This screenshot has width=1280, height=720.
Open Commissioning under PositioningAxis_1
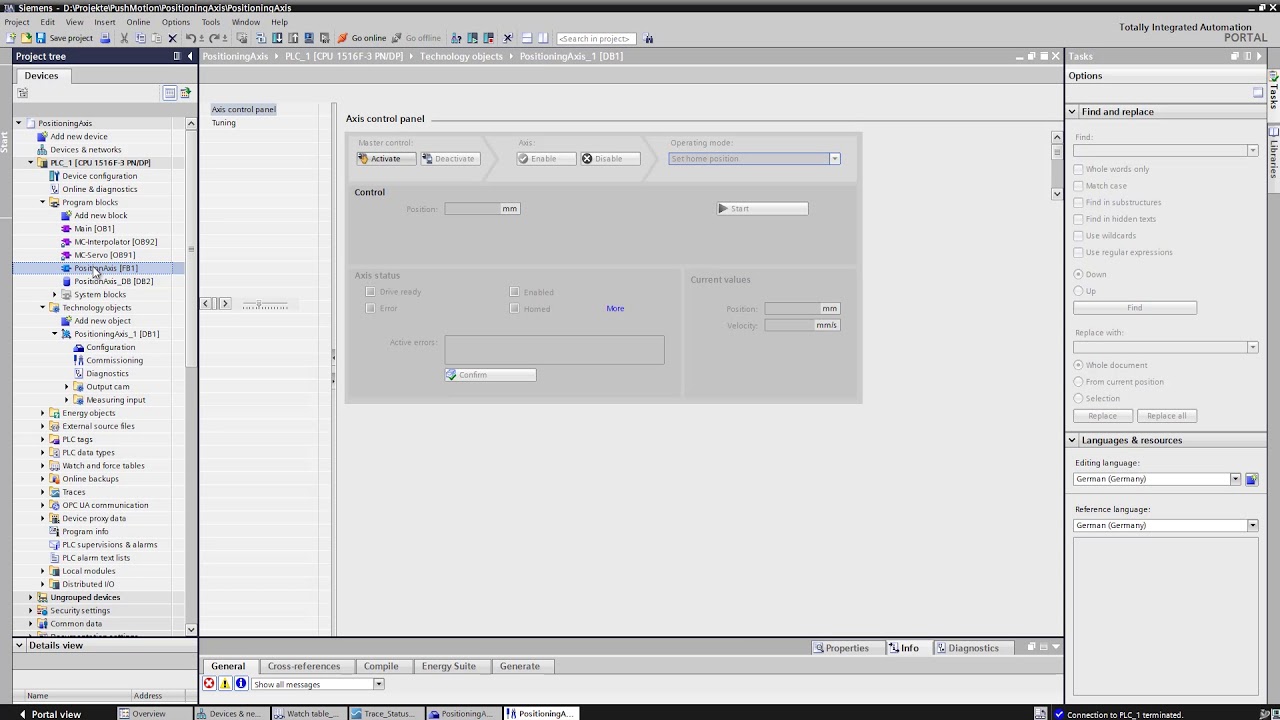point(114,360)
